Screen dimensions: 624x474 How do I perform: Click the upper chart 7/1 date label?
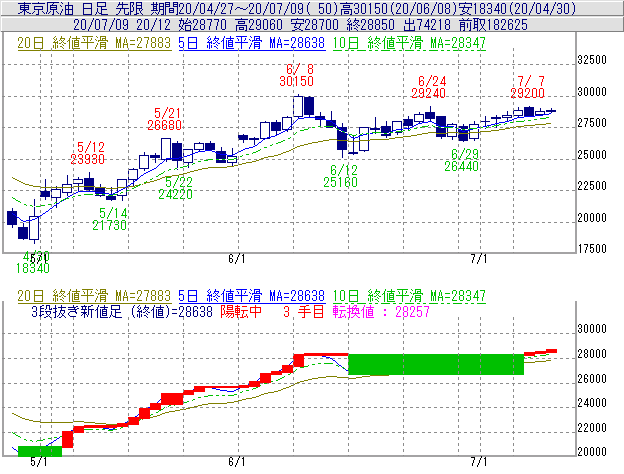pyautogui.click(x=479, y=259)
